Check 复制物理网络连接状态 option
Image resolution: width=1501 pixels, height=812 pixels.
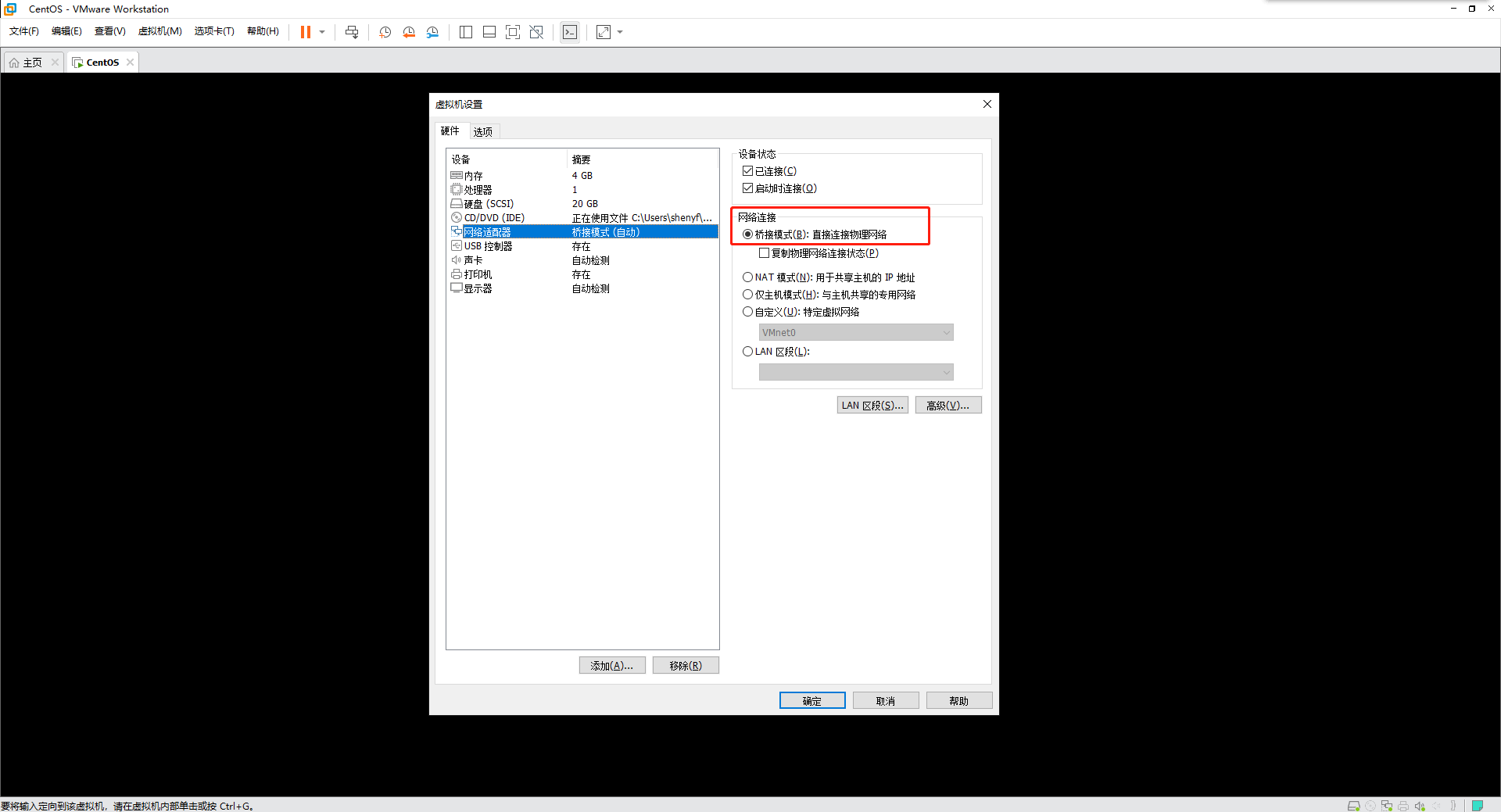click(x=765, y=252)
